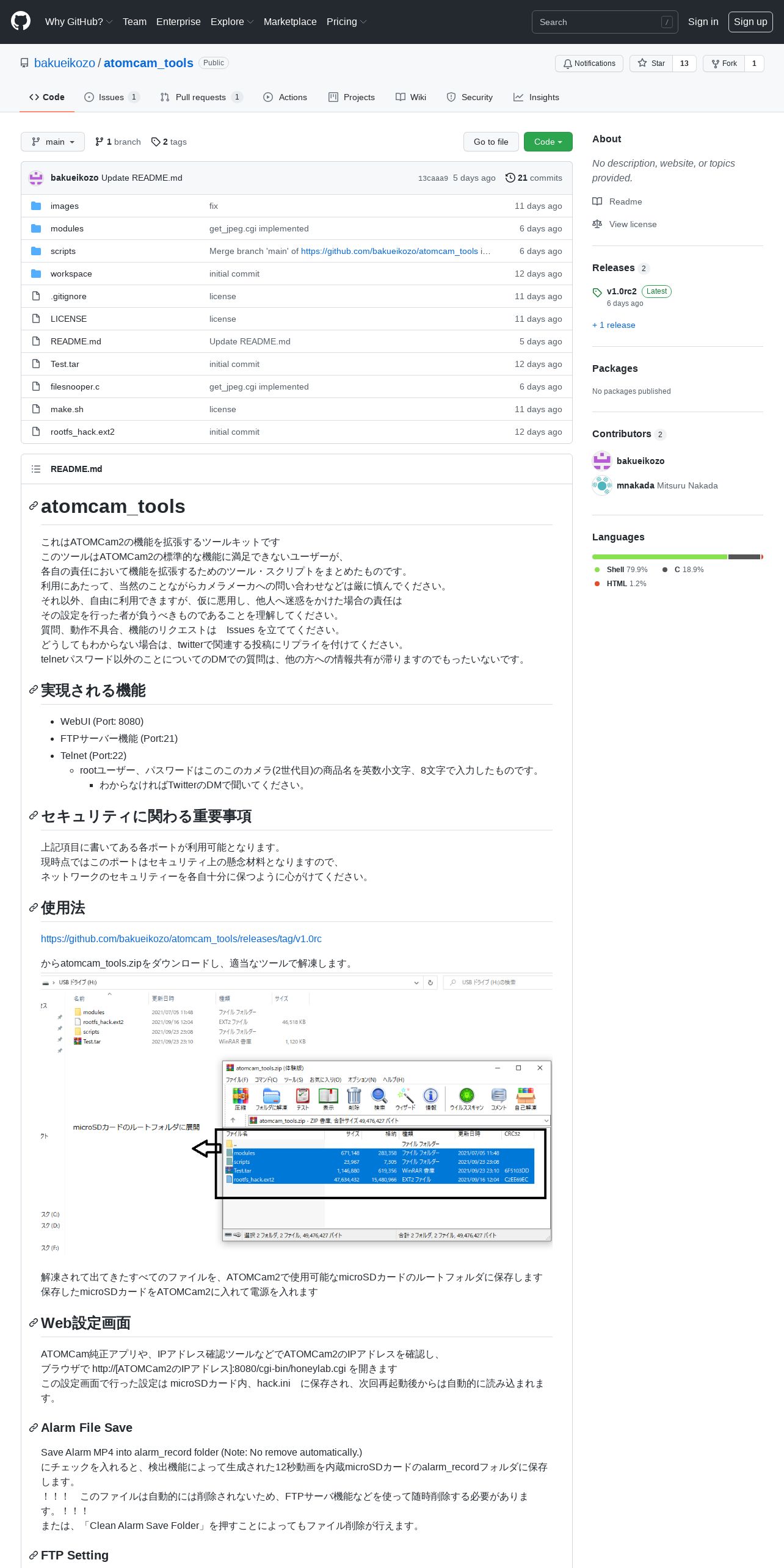Open bakueikozo user profile link
This screenshot has width=784, height=1568.
65,63
